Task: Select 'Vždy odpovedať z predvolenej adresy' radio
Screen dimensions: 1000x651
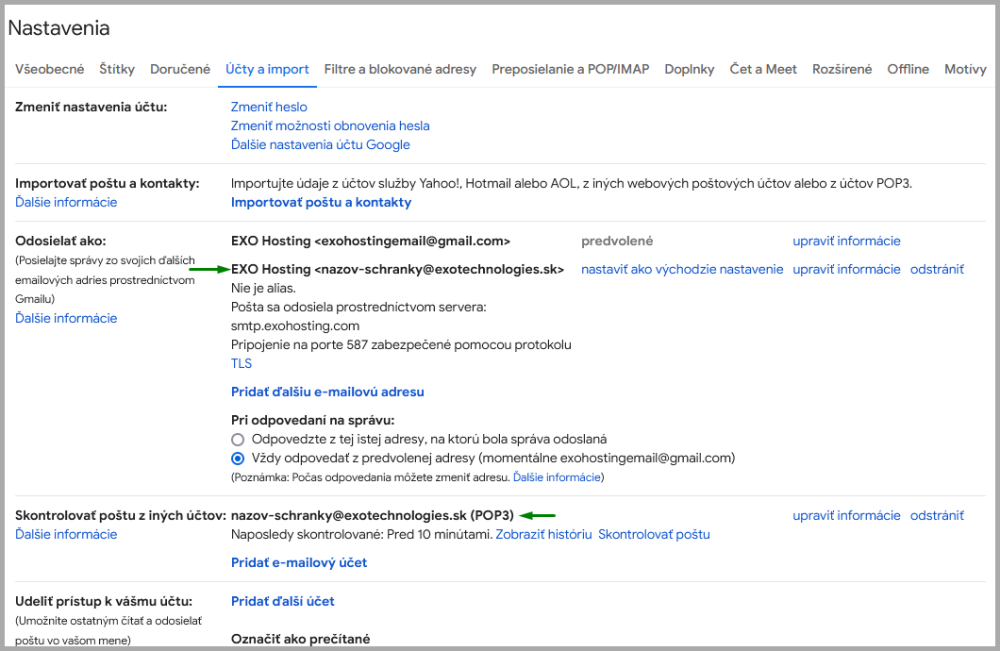Action: click(x=238, y=458)
